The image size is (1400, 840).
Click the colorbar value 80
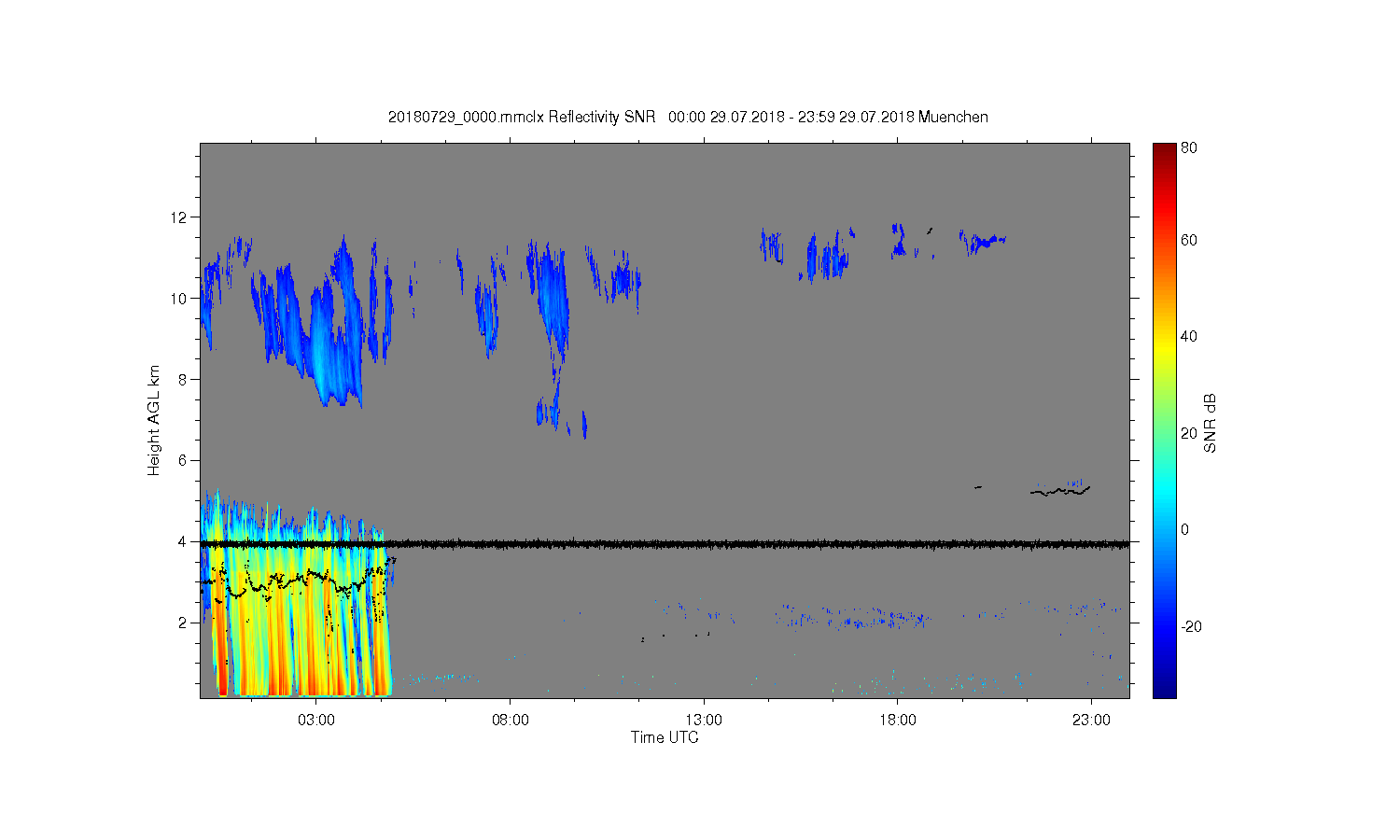coord(1189,147)
